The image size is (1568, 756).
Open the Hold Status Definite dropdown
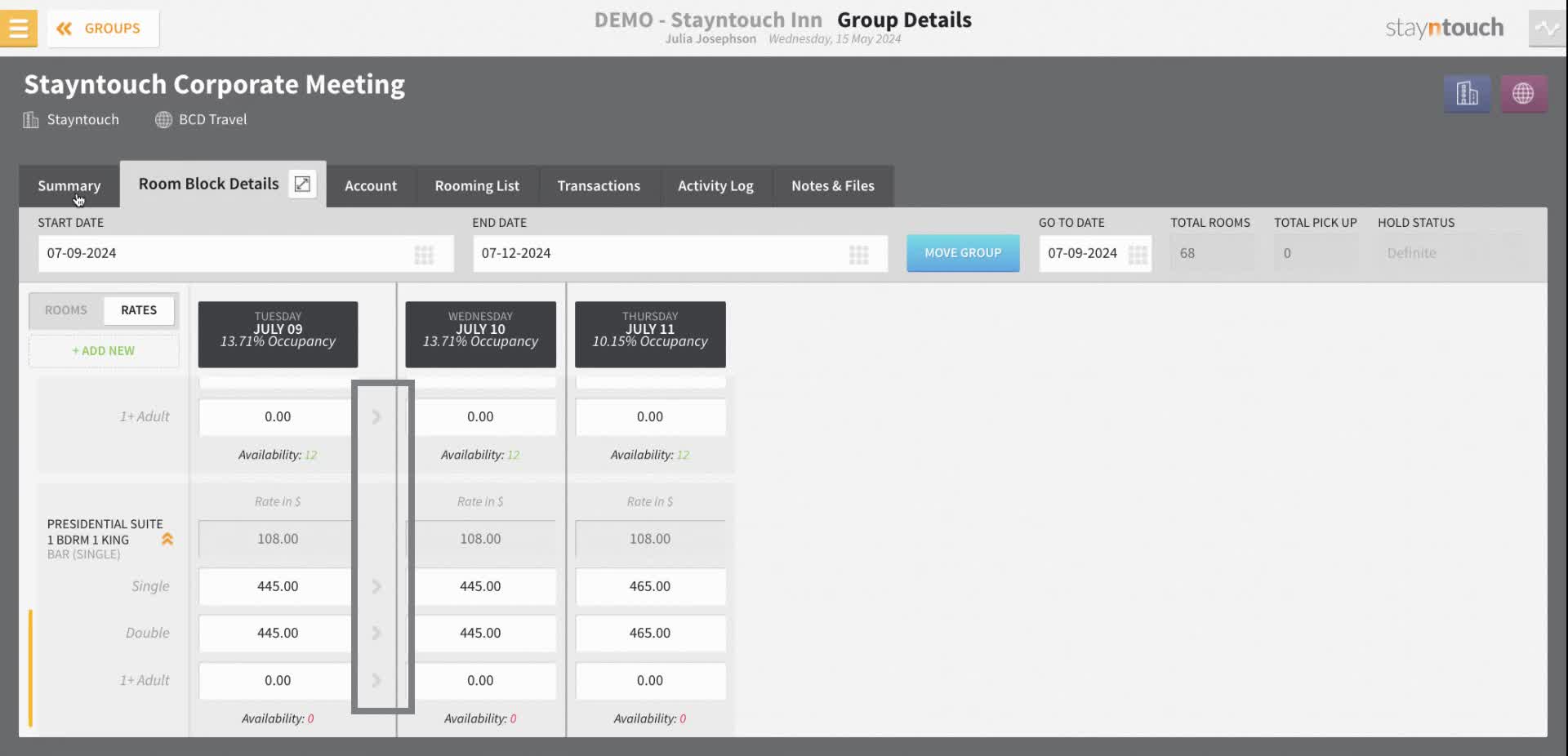click(1451, 254)
